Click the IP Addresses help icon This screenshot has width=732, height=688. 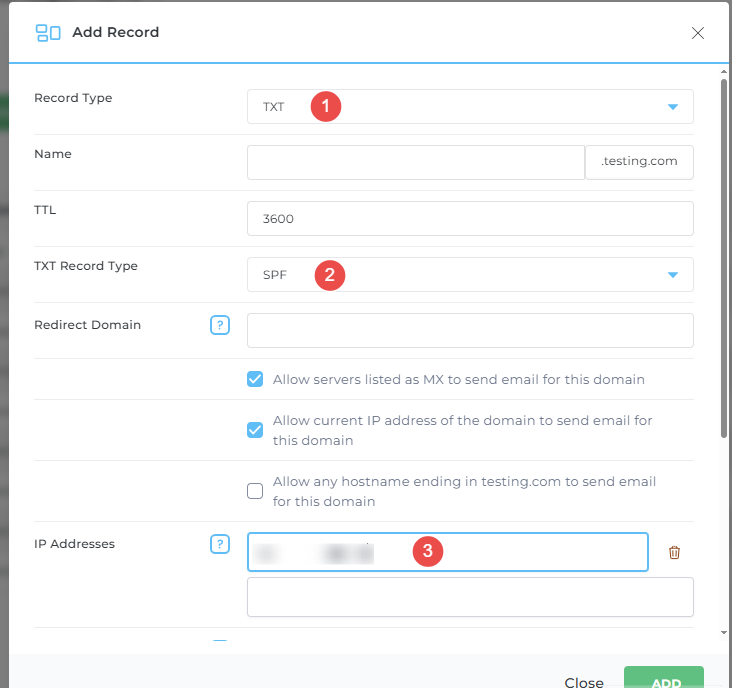[x=220, y=544]
